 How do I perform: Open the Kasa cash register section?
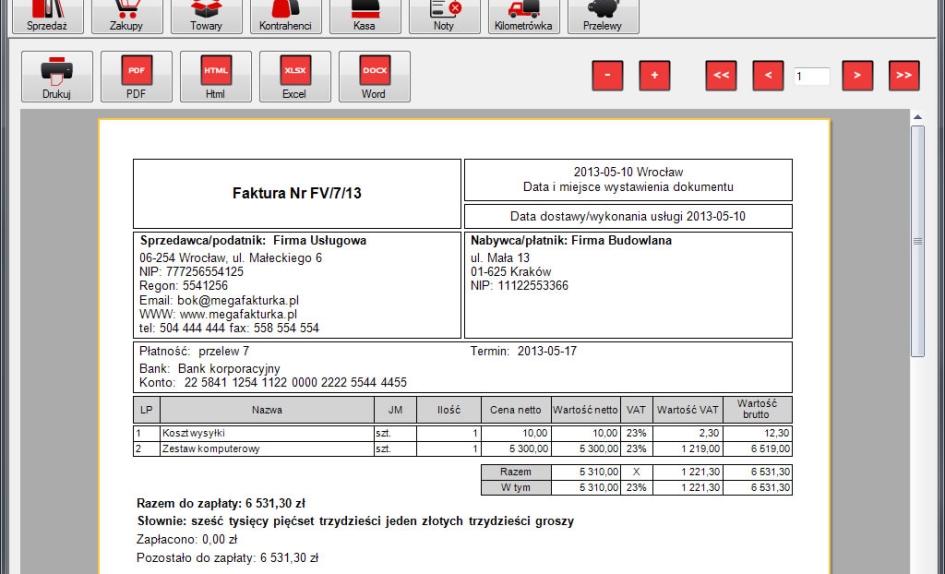click(x=365, y=15)
